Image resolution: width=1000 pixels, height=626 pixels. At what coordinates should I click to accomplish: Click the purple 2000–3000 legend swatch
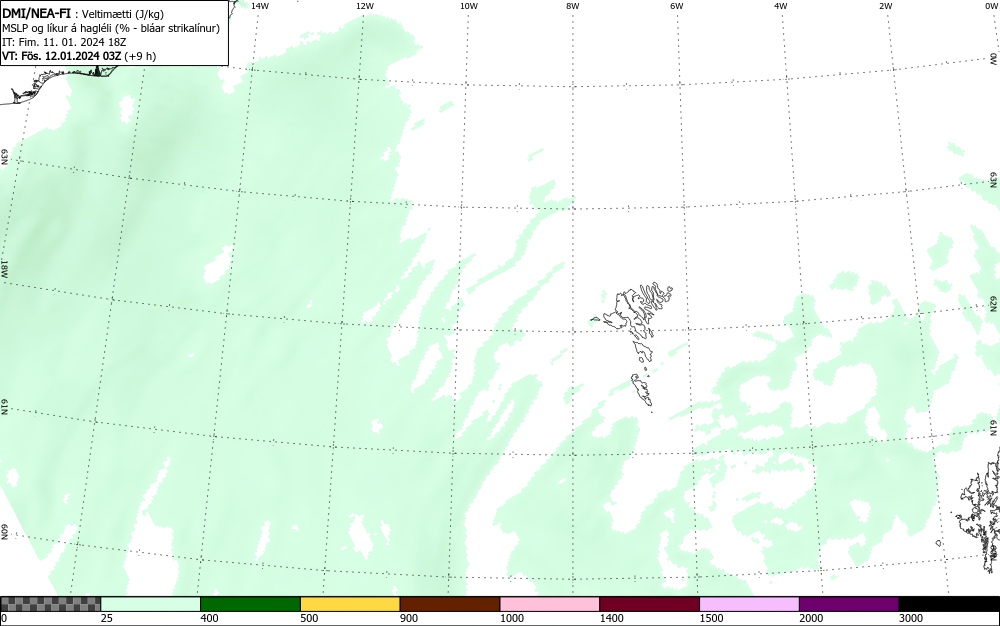tap(849, 604)
